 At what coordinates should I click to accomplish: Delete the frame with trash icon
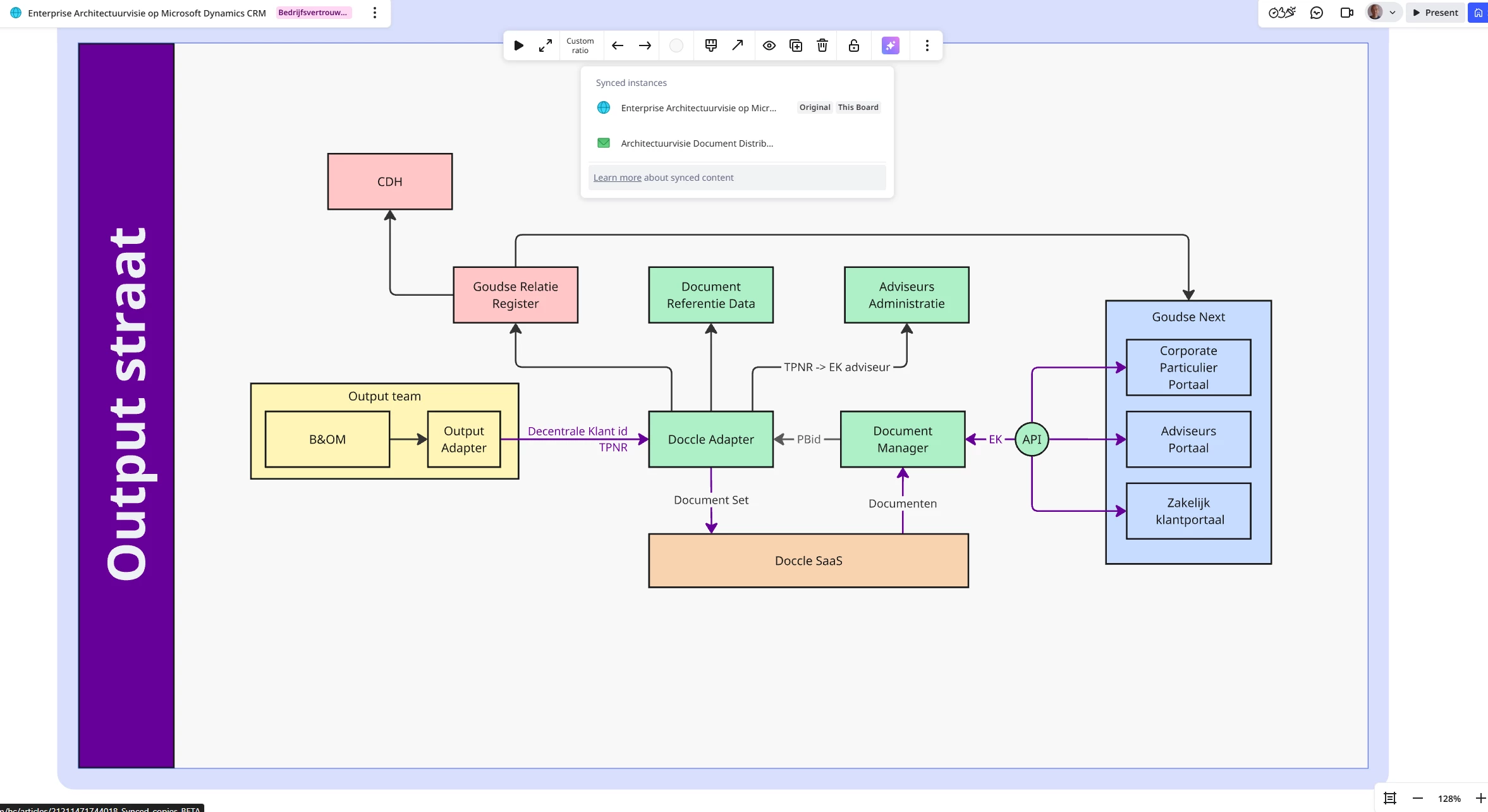pos(822,45)
